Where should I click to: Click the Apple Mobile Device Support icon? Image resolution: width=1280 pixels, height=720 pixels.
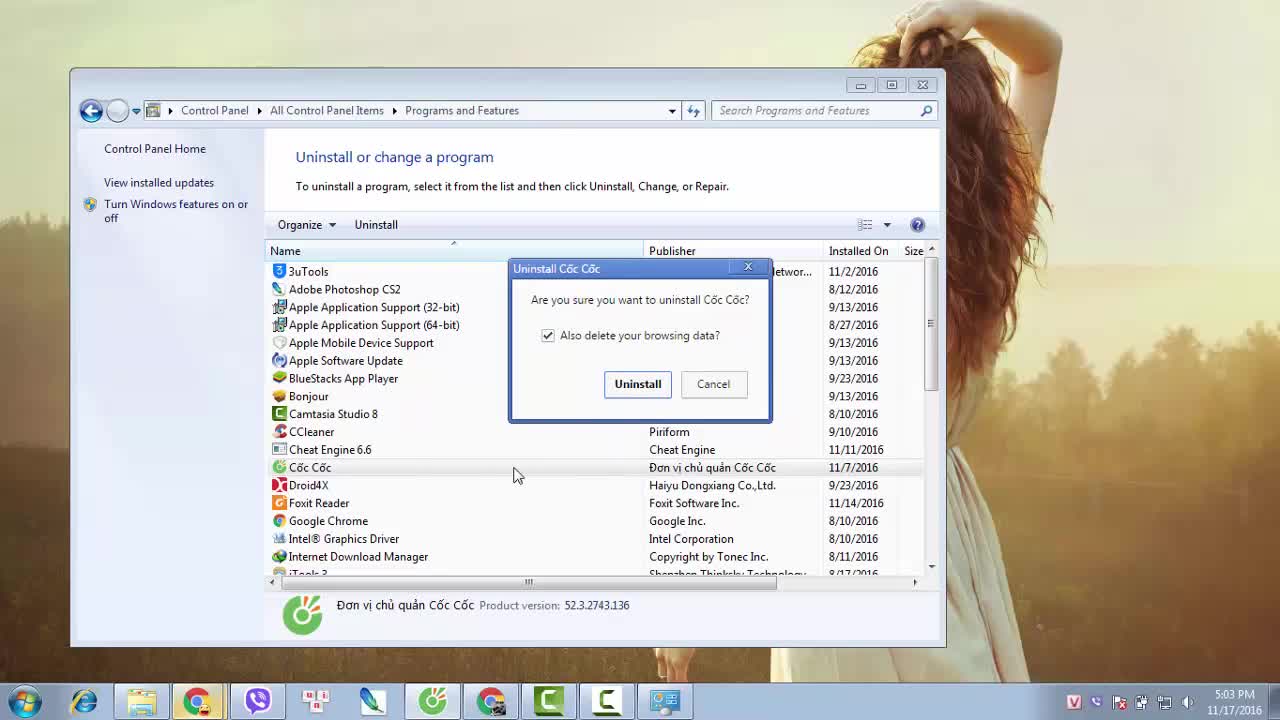click(x=280, y=343)
